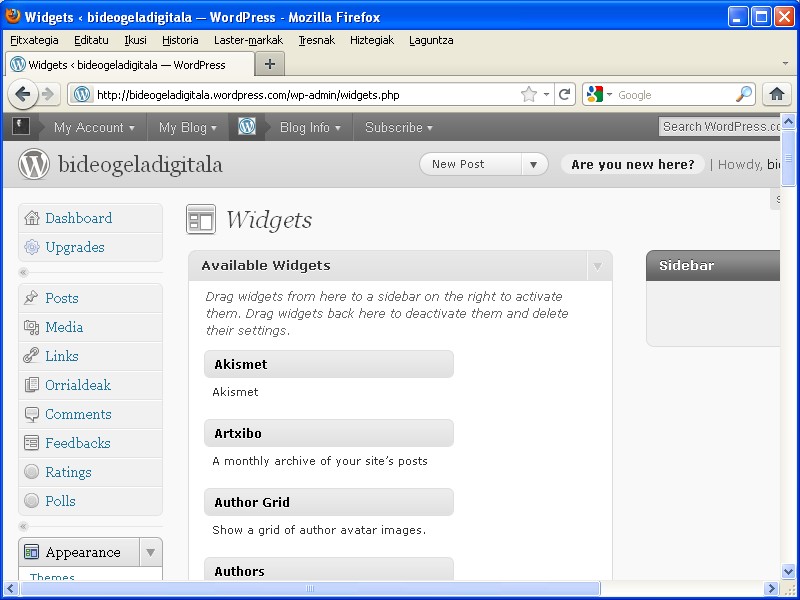Click the Appearance menu icon

pos(32,552)
